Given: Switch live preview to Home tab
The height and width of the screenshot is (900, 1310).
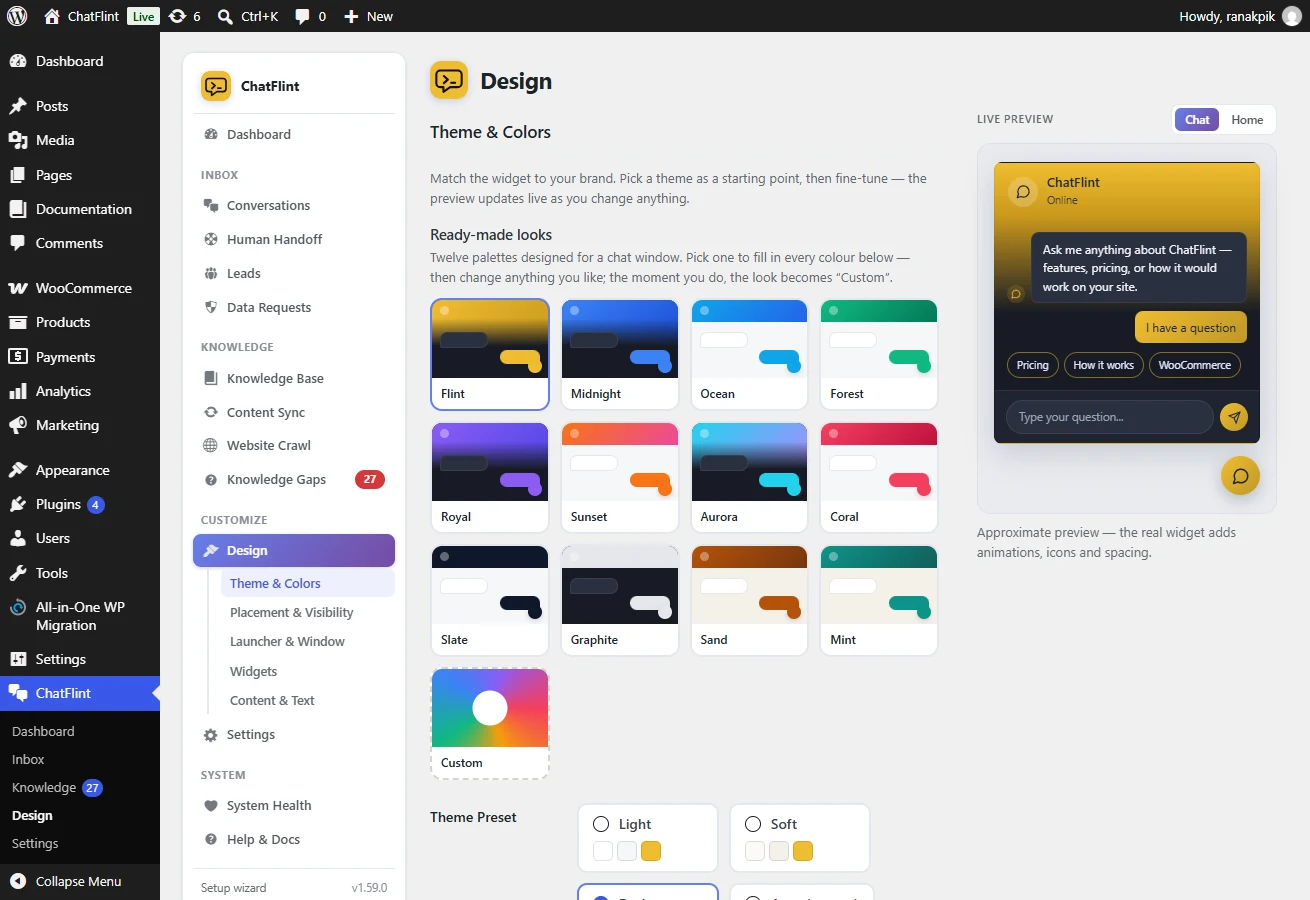Looking at the screenshot, I should click(1247, 119).
